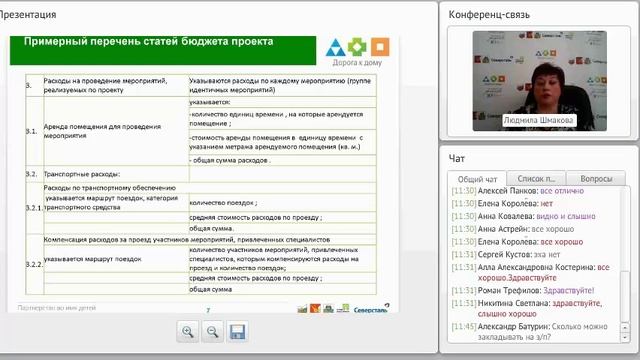Click the chat scrollbar down arrow
Screen dimensions: 640x360
[x=625, y=338]
